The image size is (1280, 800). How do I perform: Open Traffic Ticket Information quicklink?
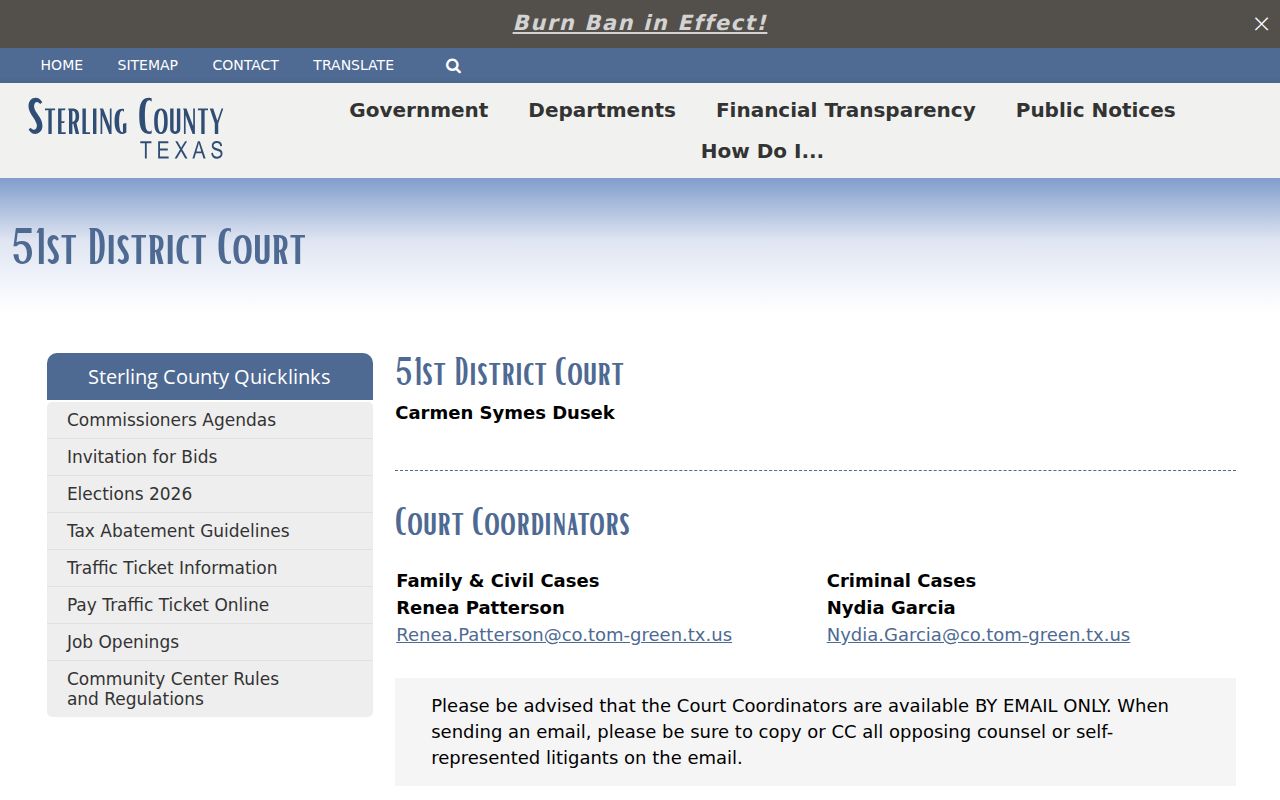[210, 568]
